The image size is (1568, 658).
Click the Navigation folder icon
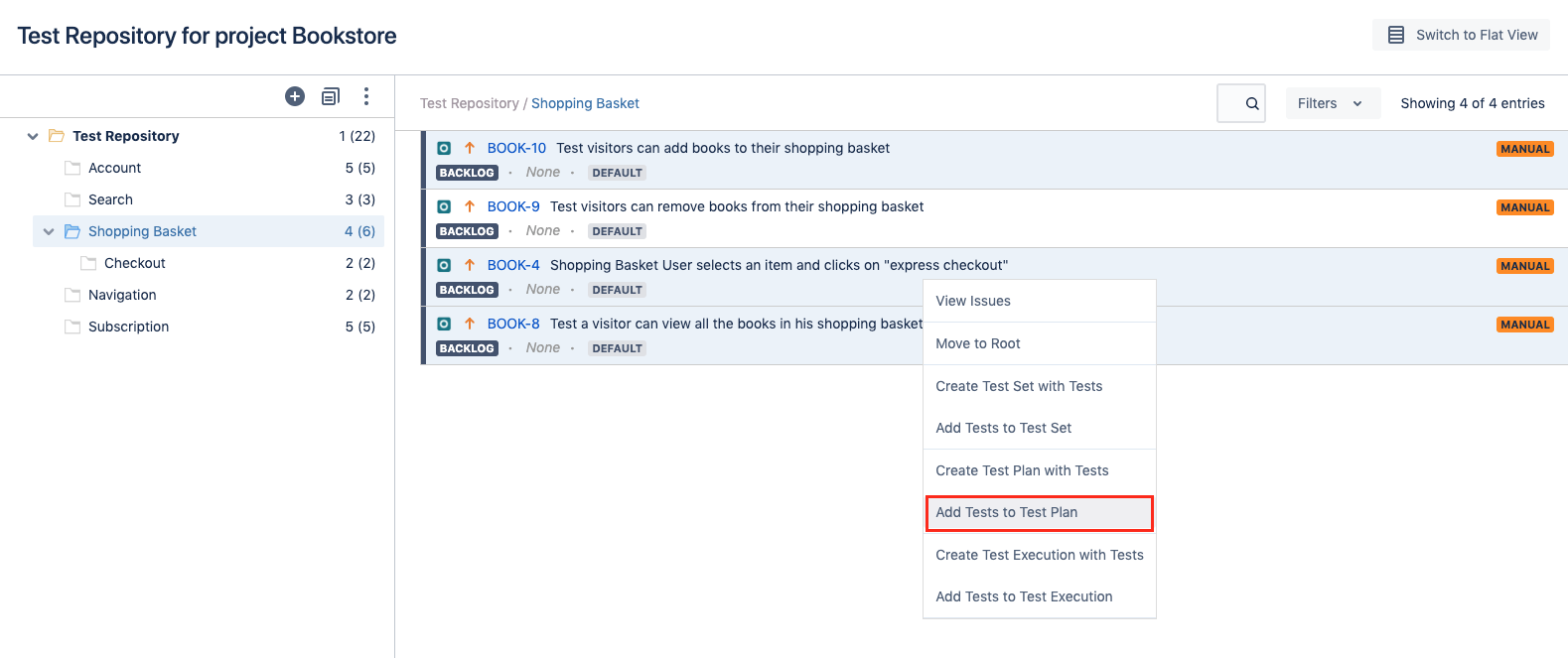[x=72, y=295]
